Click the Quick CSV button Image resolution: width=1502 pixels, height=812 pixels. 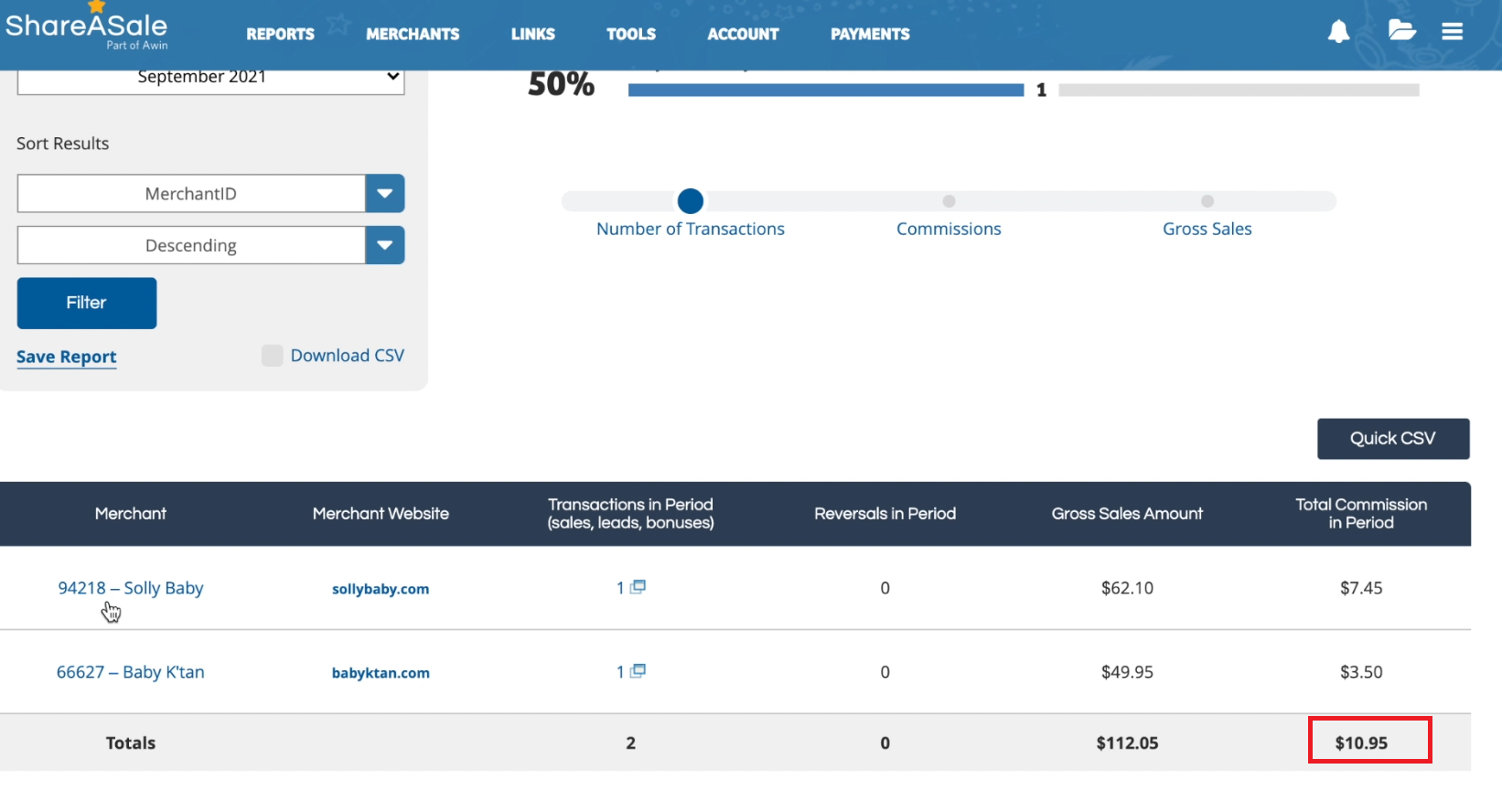tap(1393, 439)
